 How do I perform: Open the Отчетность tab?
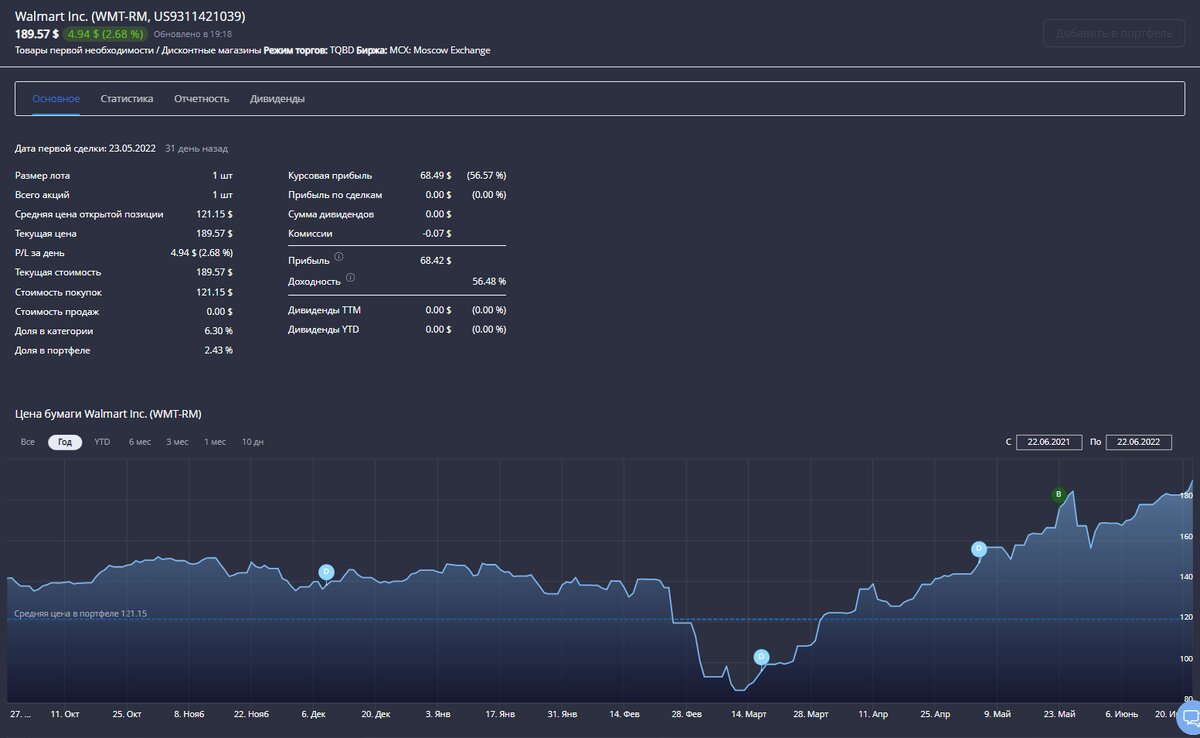[x=201, y=99]
